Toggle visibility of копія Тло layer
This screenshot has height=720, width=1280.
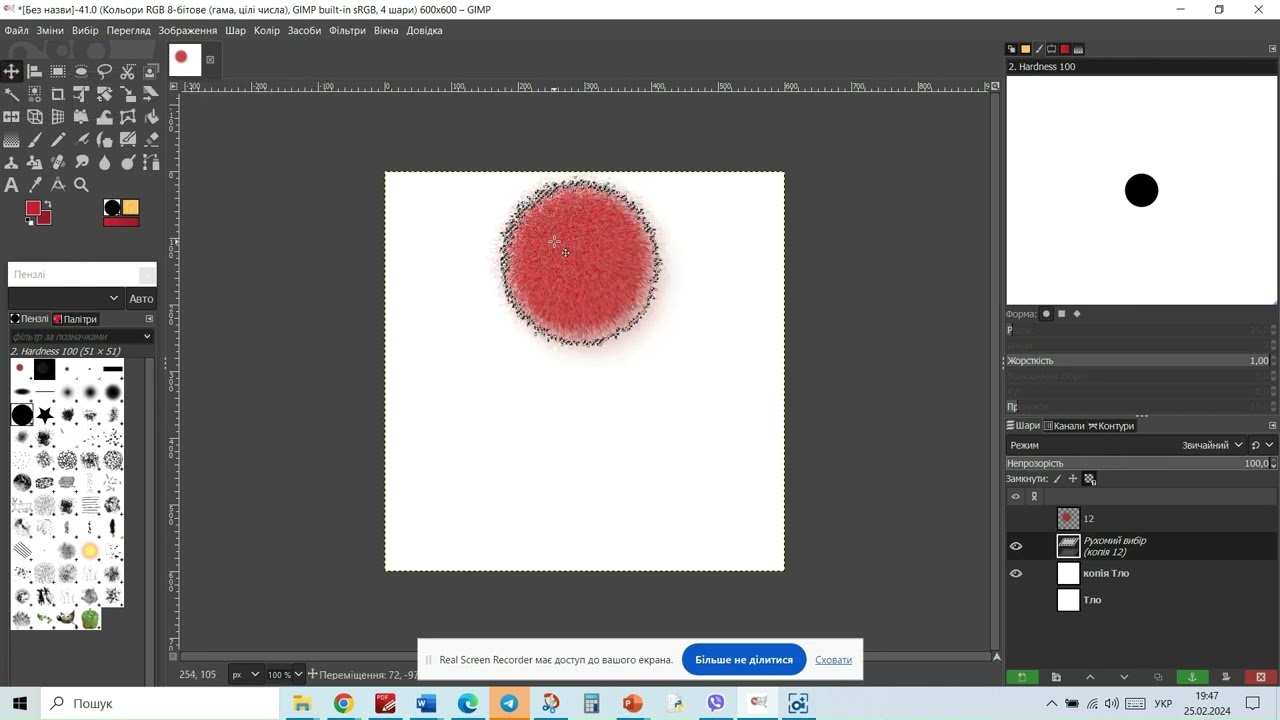click(x=1016, y=573)
